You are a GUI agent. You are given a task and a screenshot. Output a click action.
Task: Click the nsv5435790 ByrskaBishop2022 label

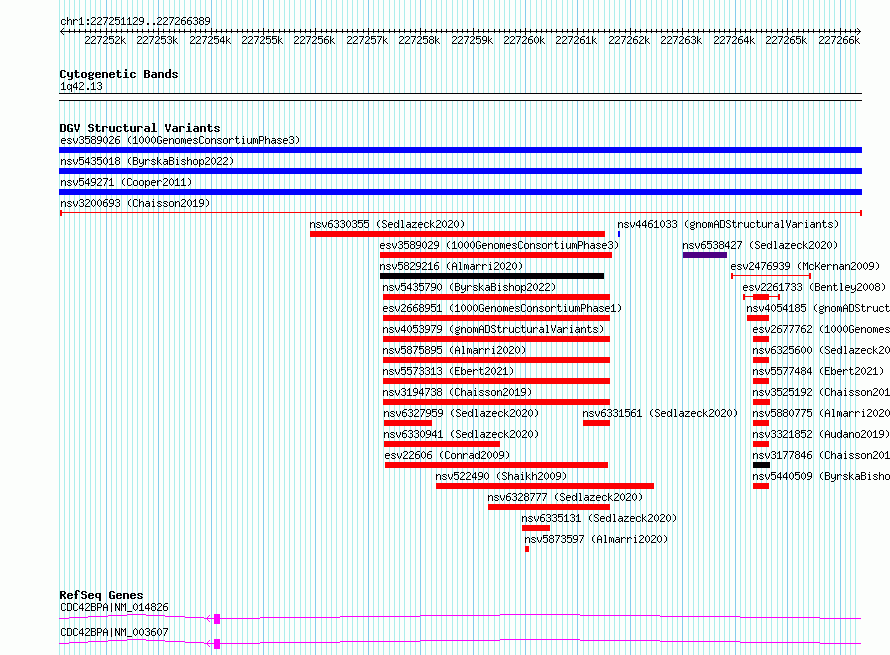469,287
